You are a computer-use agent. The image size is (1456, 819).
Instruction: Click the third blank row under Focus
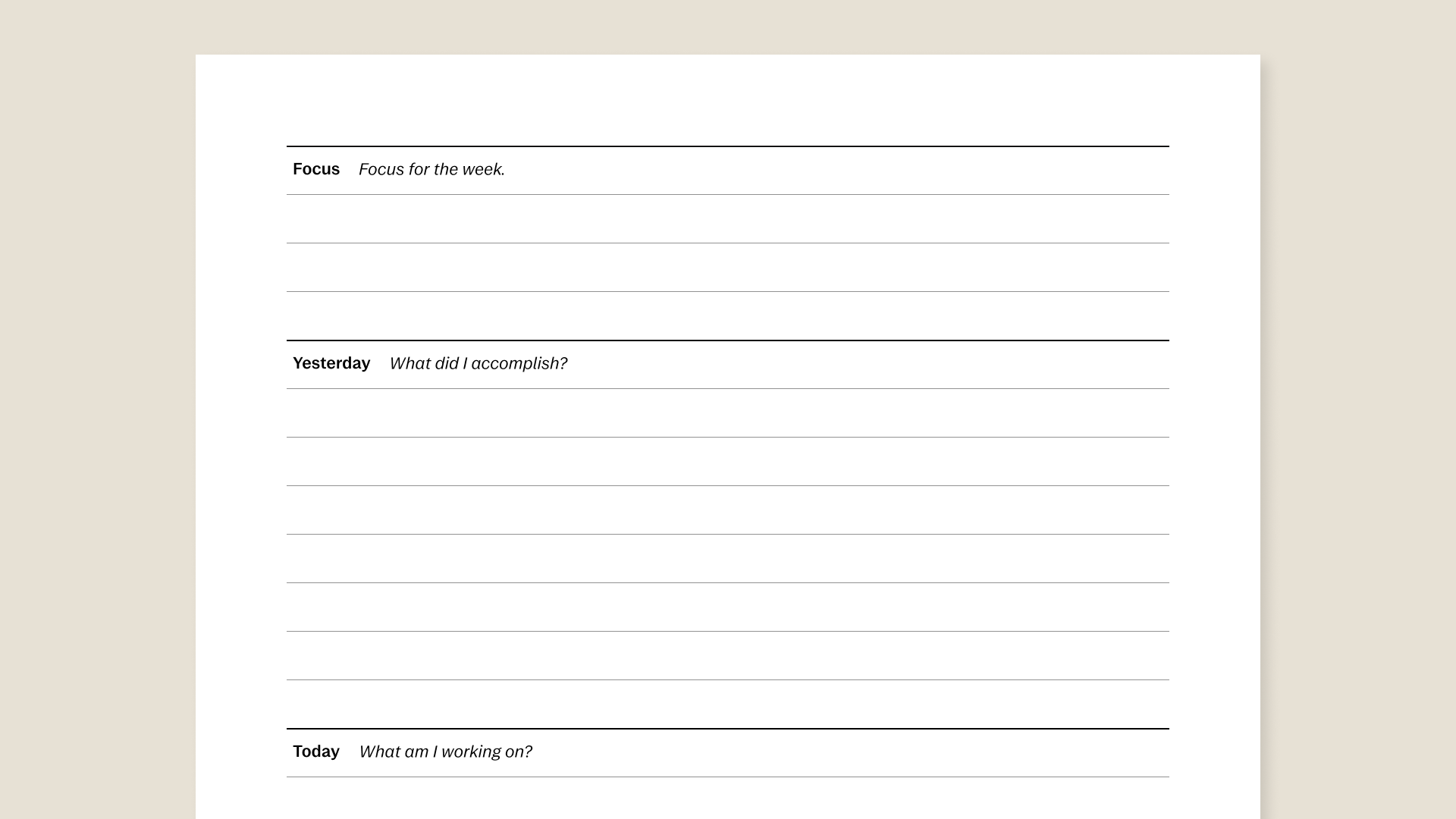(728, 316)
